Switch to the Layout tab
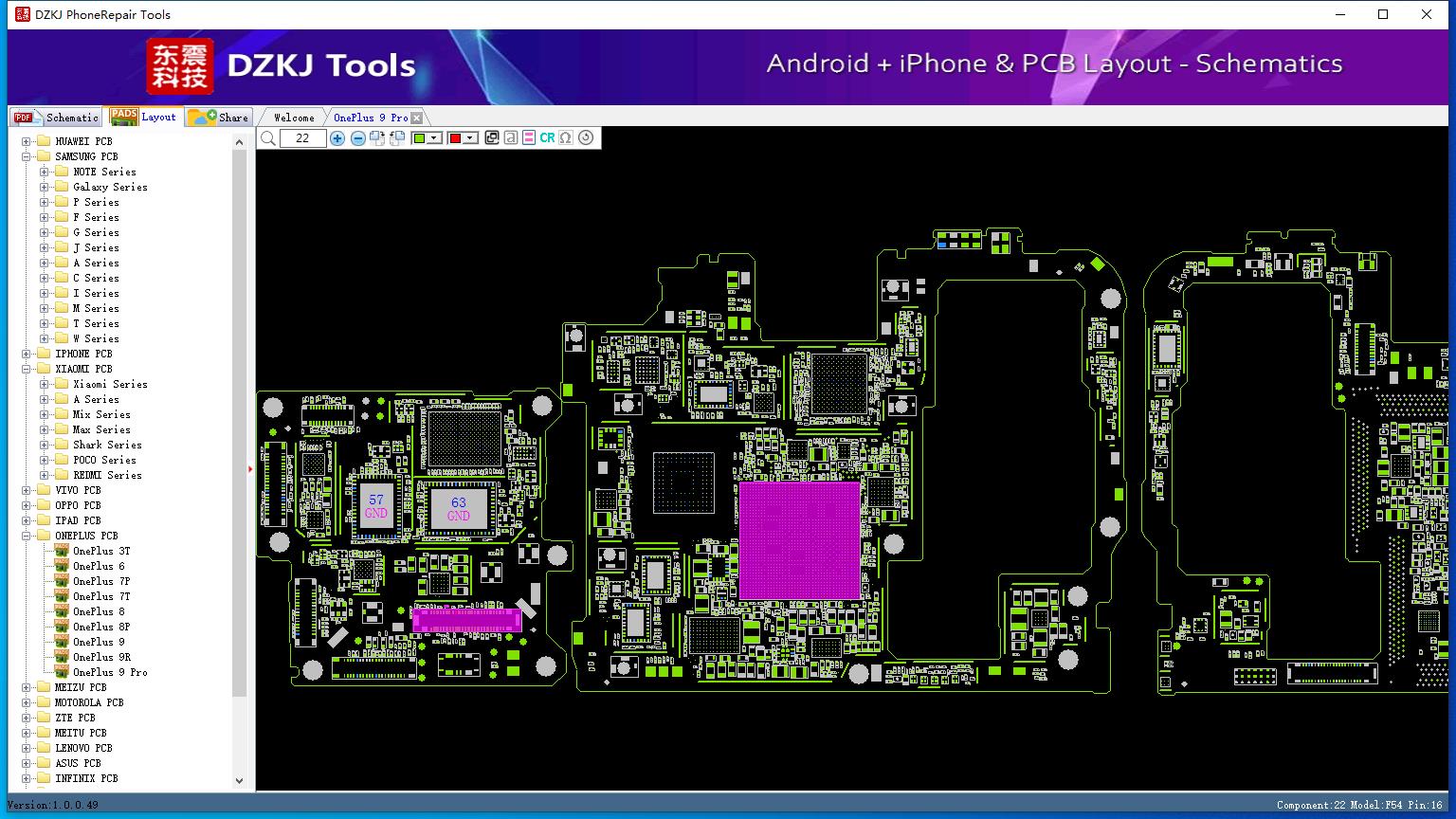1456x819 pixels. click(x=143, y=117)
